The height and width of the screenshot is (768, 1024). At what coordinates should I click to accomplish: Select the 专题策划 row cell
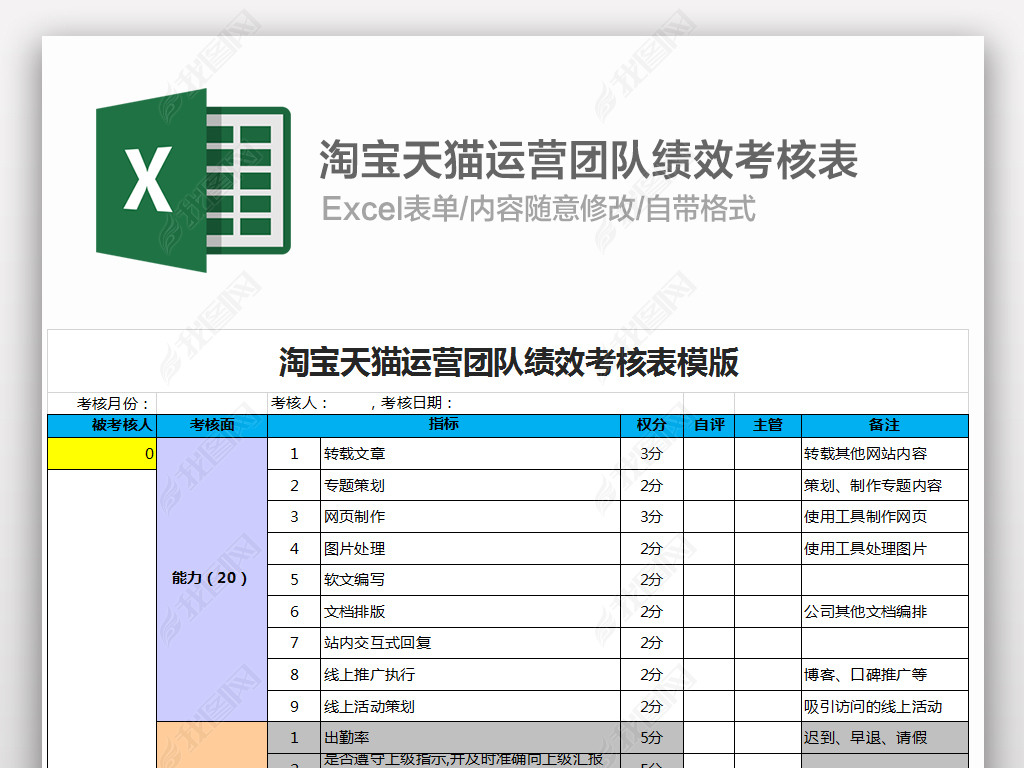click(470, 486)
